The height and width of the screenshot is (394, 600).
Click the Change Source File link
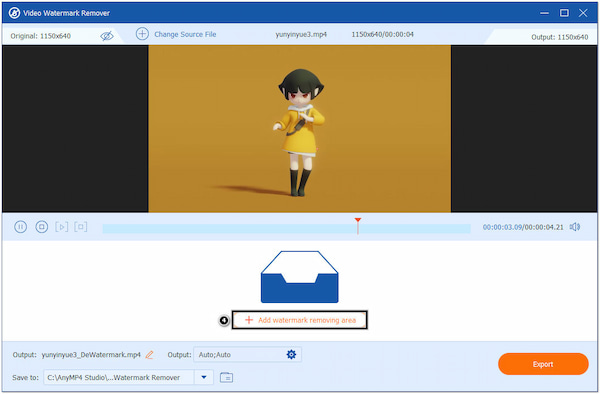coord(185,34)
